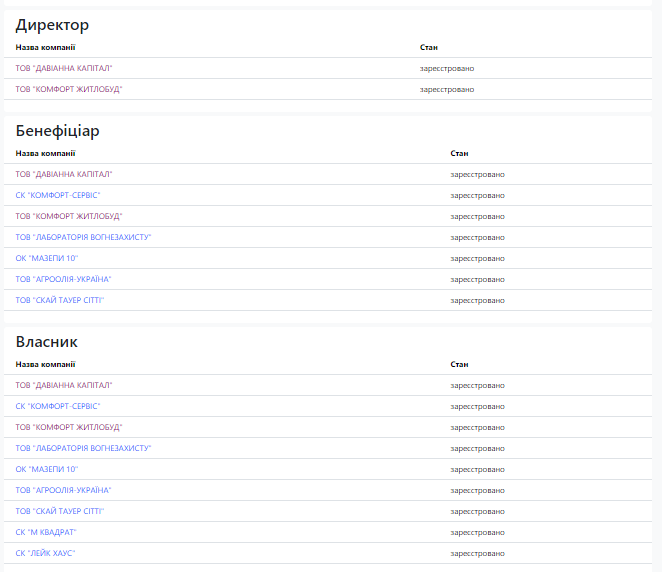Open ТОВ "ДАВІАННА КАПІТАЛ" in Власник section
662x572 pixels.
coord(64,385)
